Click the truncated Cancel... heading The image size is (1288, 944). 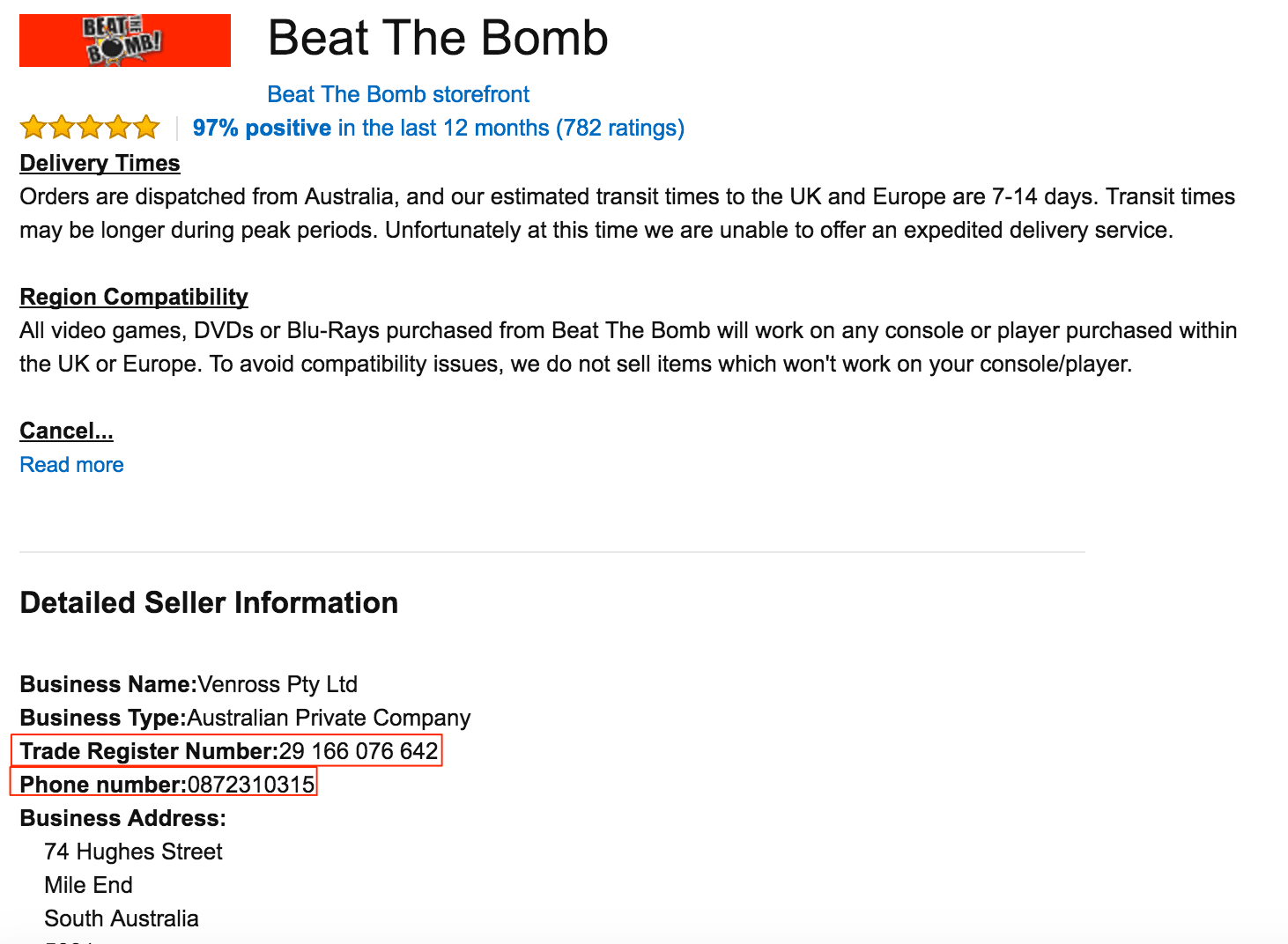click(66, 431)
